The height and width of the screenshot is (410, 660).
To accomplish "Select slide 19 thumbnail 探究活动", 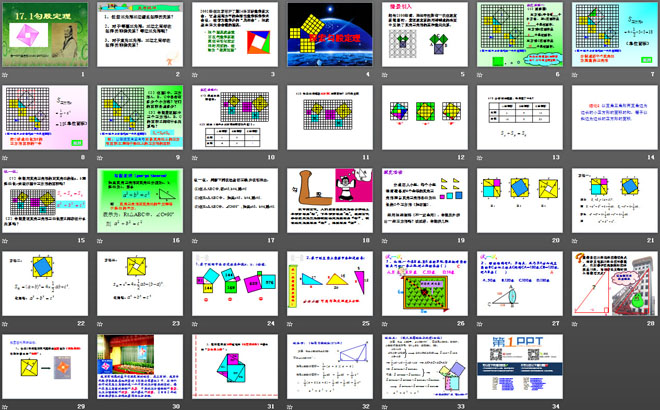I will click(x=425, y=201).
